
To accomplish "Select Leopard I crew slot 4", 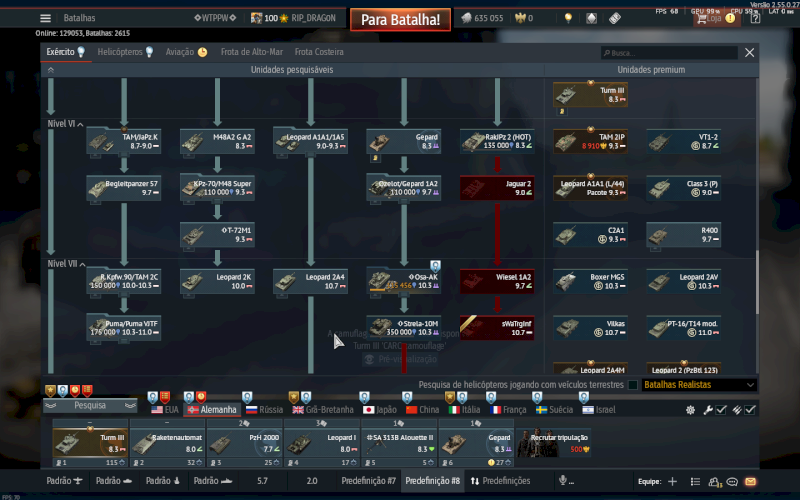I will tap(322, 442).
